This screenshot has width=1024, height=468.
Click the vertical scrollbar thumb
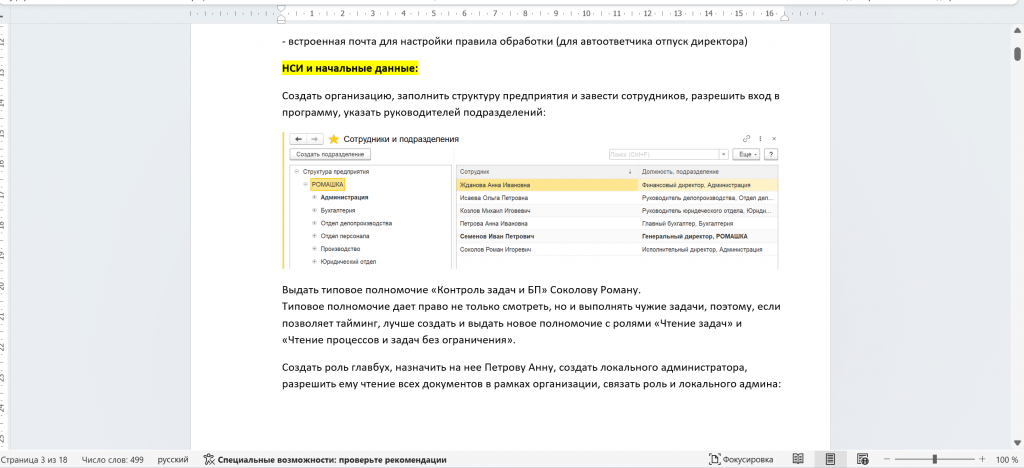point(1017,53)
